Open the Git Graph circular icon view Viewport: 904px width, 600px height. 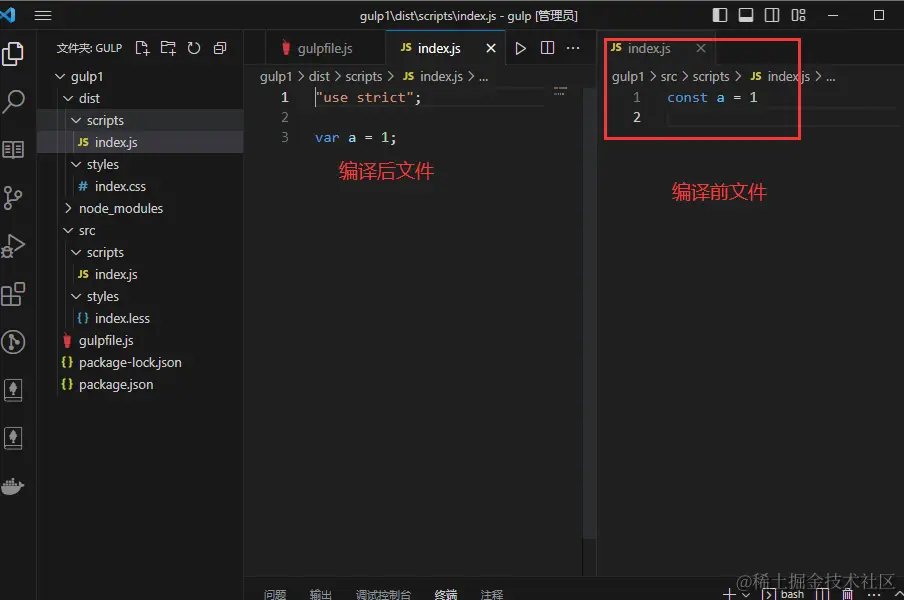(13, 342)
